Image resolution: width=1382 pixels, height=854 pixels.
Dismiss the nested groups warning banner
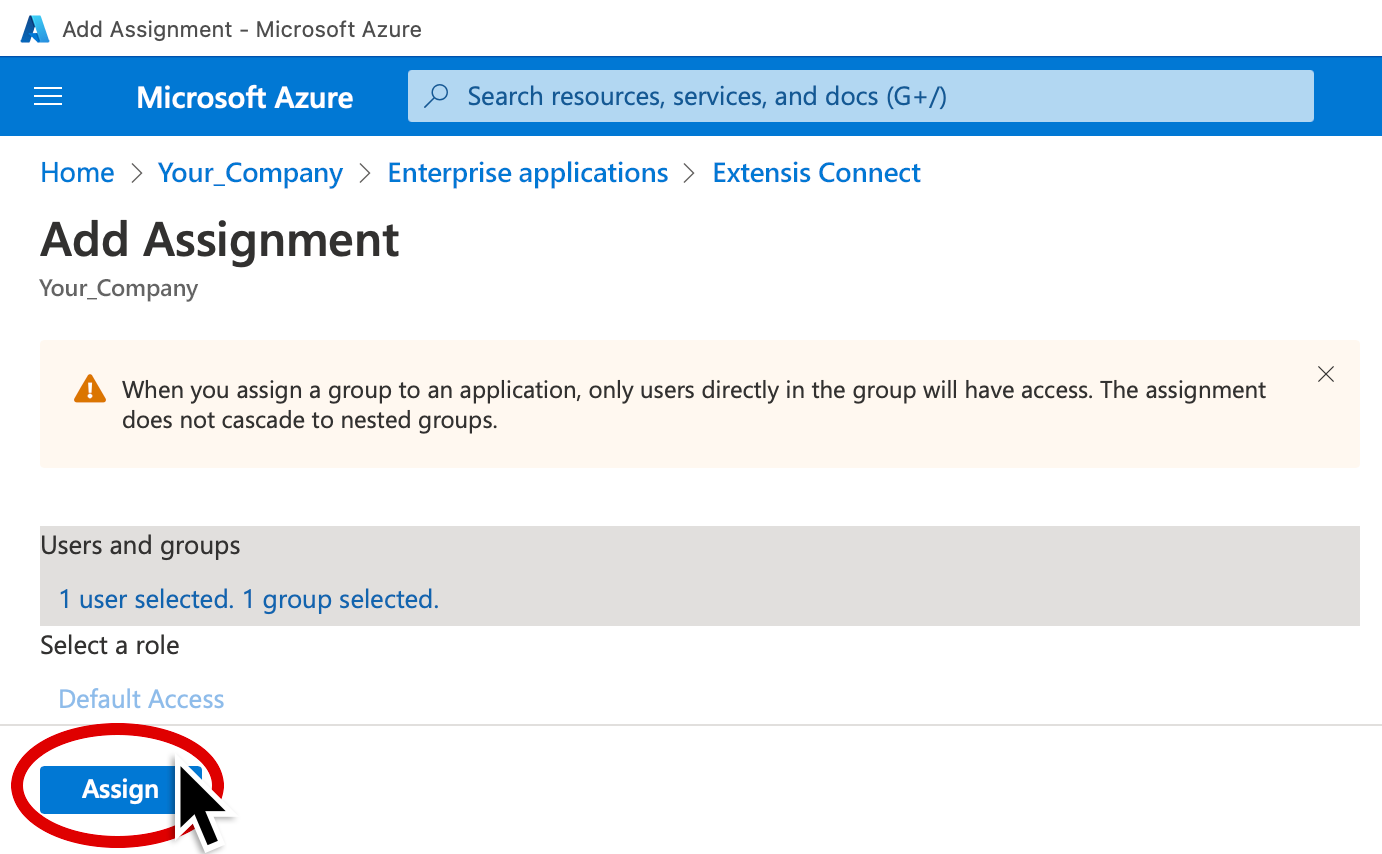pyautogui.click(x=1326, y=374)
